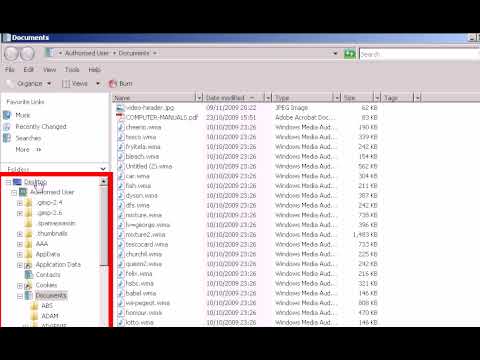
Task: Click the audio icon of car.wma
Action: click(120, 176)
